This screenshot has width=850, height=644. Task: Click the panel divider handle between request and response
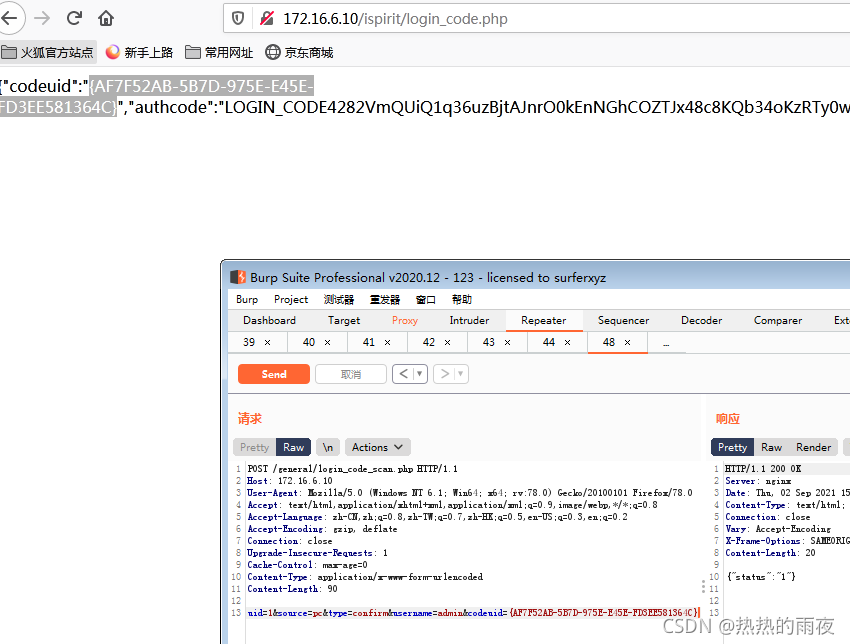[703, 587]
